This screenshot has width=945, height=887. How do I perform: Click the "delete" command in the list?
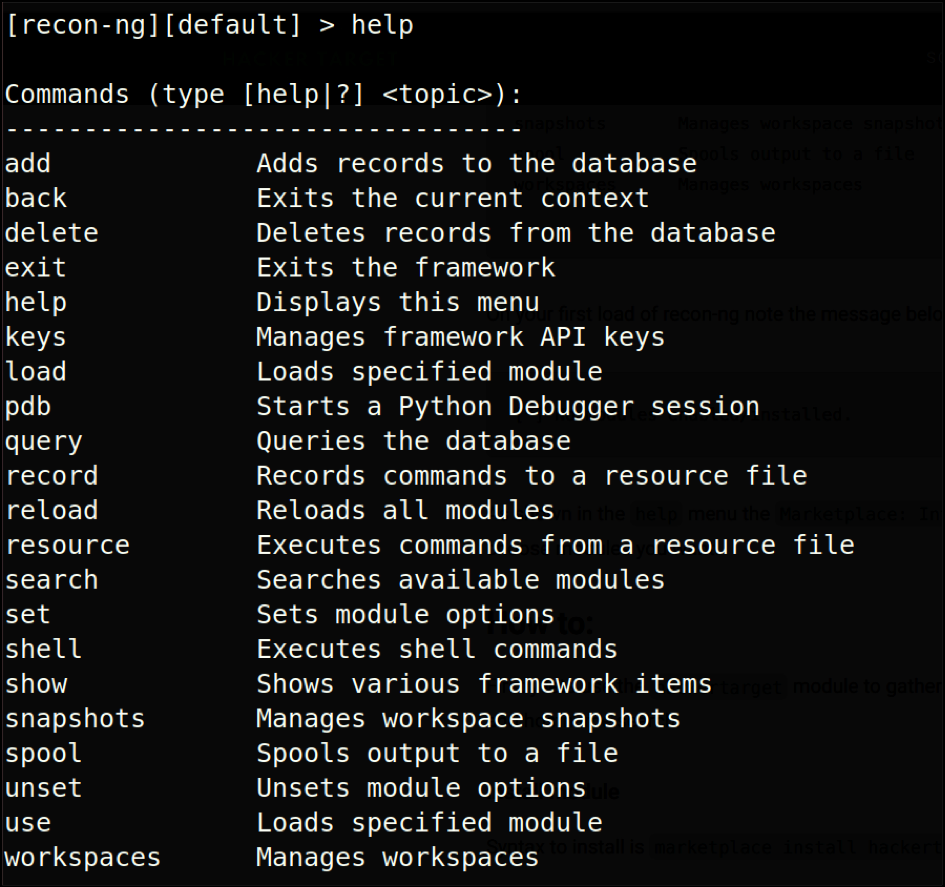(x=52, y=233)
